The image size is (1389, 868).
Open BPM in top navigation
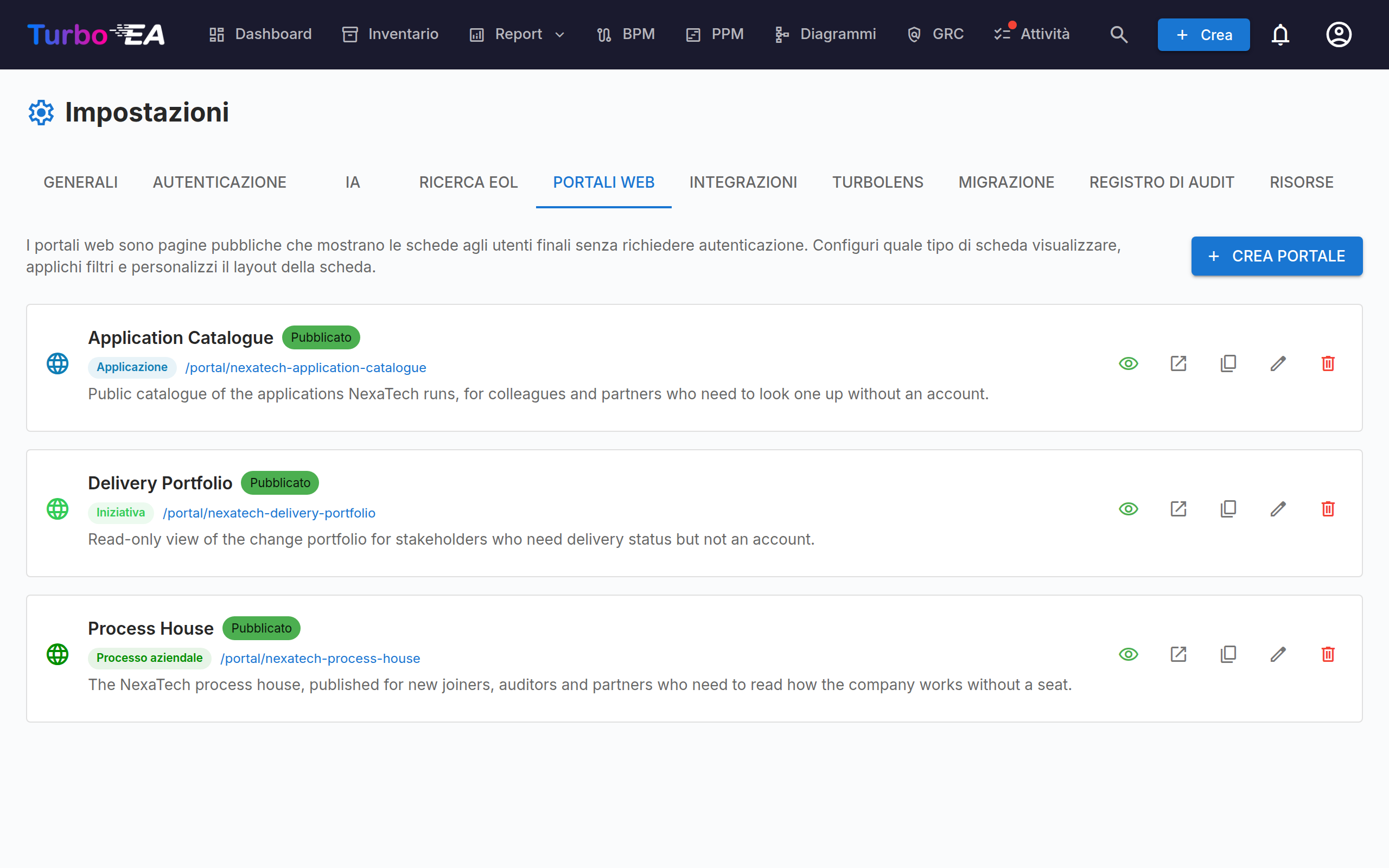pyautogui.click(x=626, y=34)
